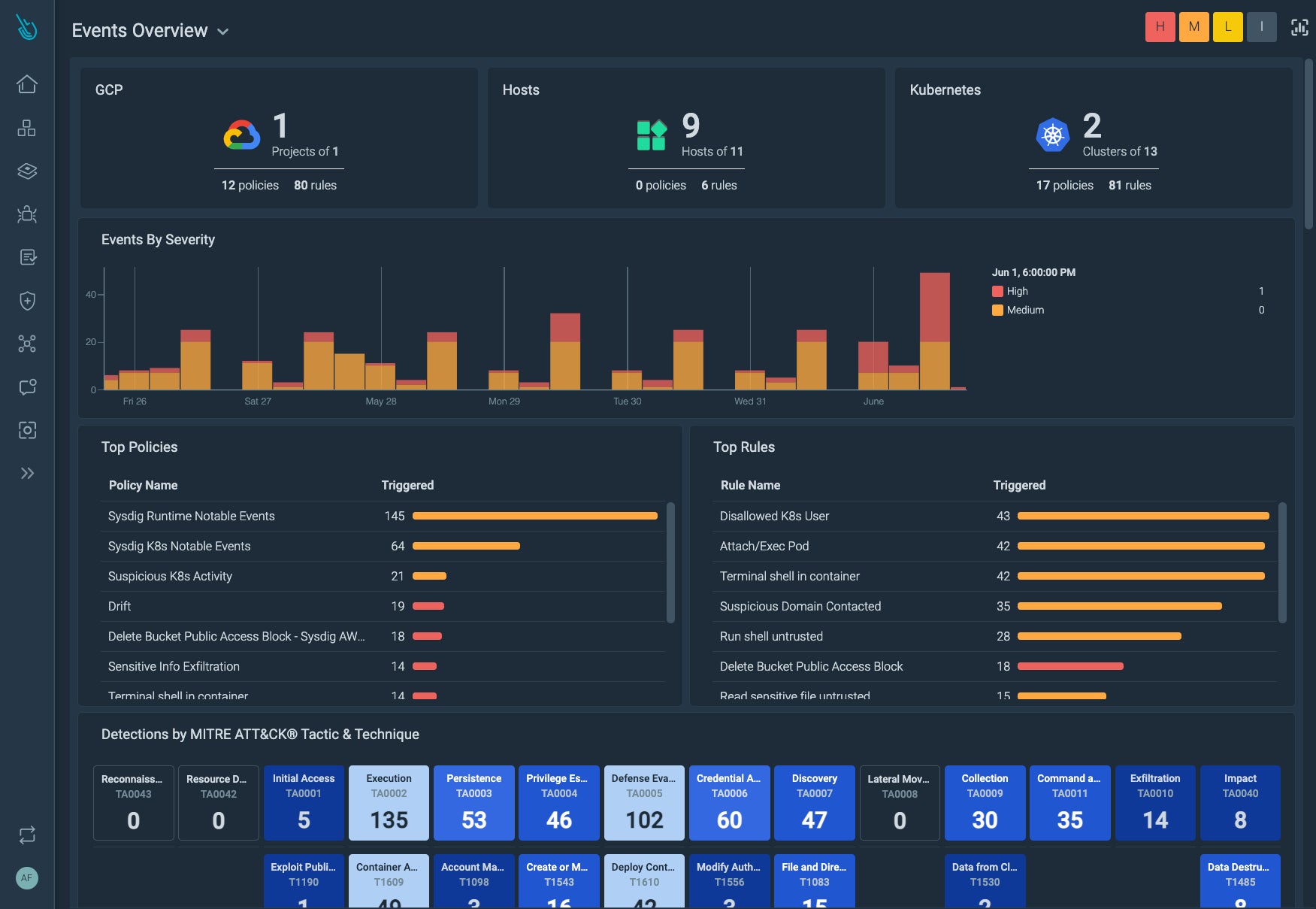
Task: Select the Suspicious K8s Activity policy
Action: click(x=383, y=577)
